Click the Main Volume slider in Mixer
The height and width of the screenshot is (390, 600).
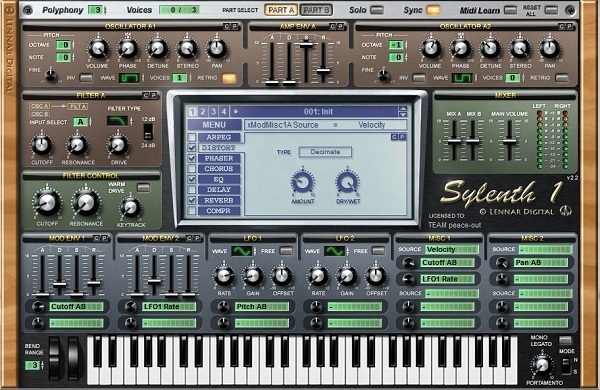tap(509, 141)
